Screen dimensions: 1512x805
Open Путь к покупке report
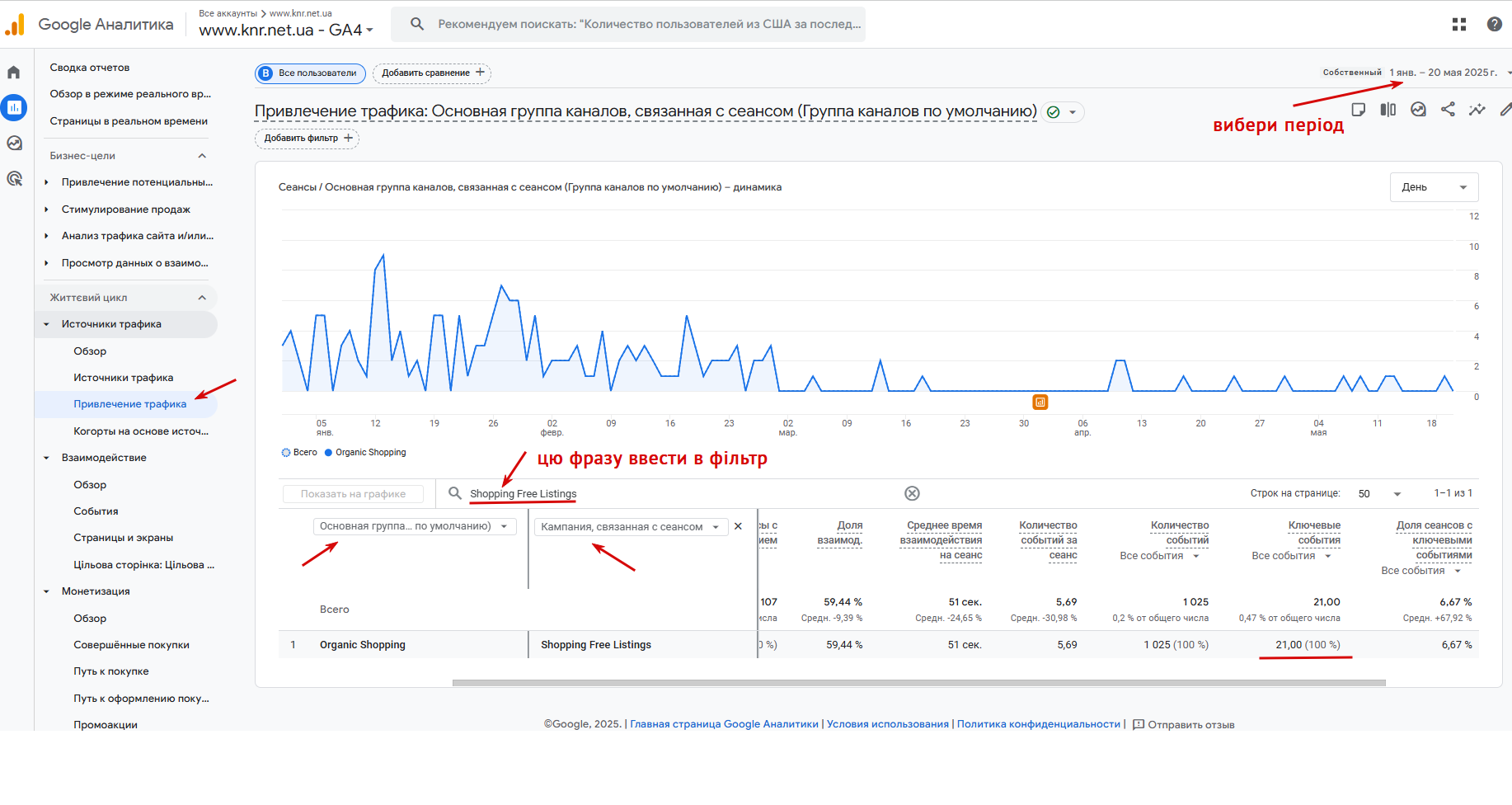tap(111, 671)
